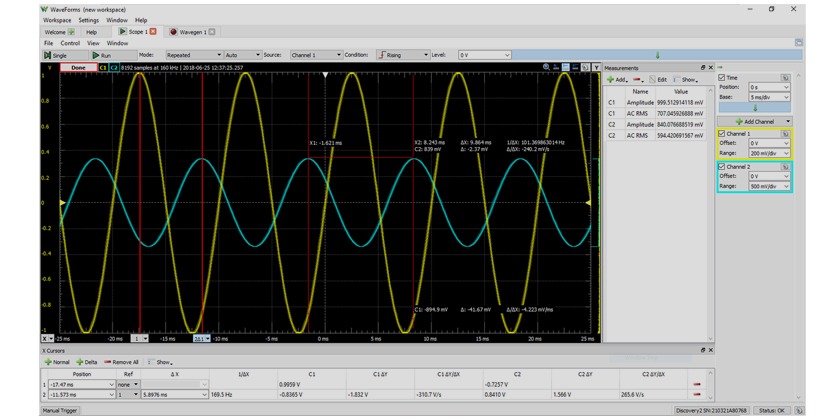Open the Channel 1 Range dropdown
Screen dimensions: 840x420
coord(769,153)
